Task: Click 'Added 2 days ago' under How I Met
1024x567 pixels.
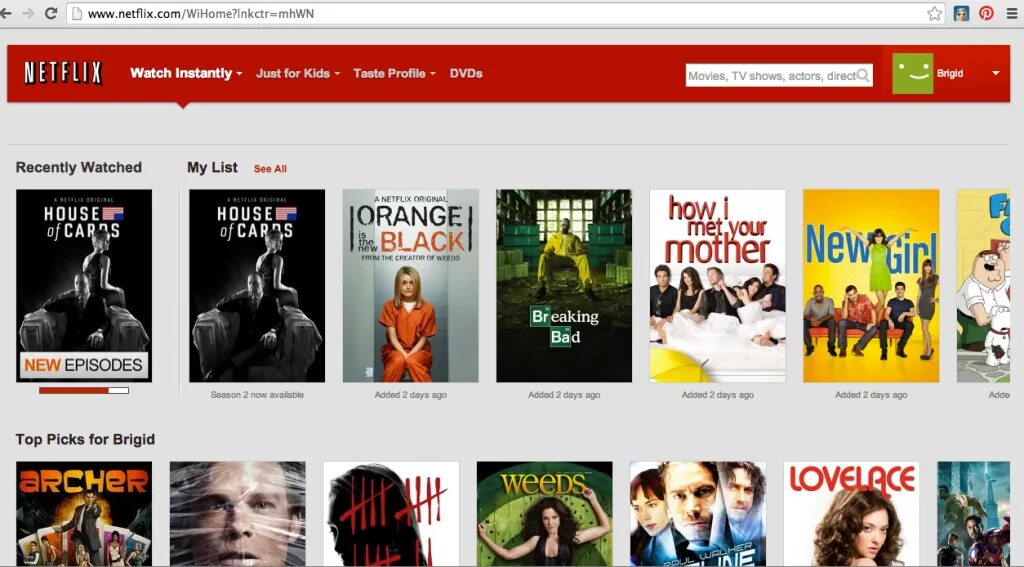Action: coord(718,395)
